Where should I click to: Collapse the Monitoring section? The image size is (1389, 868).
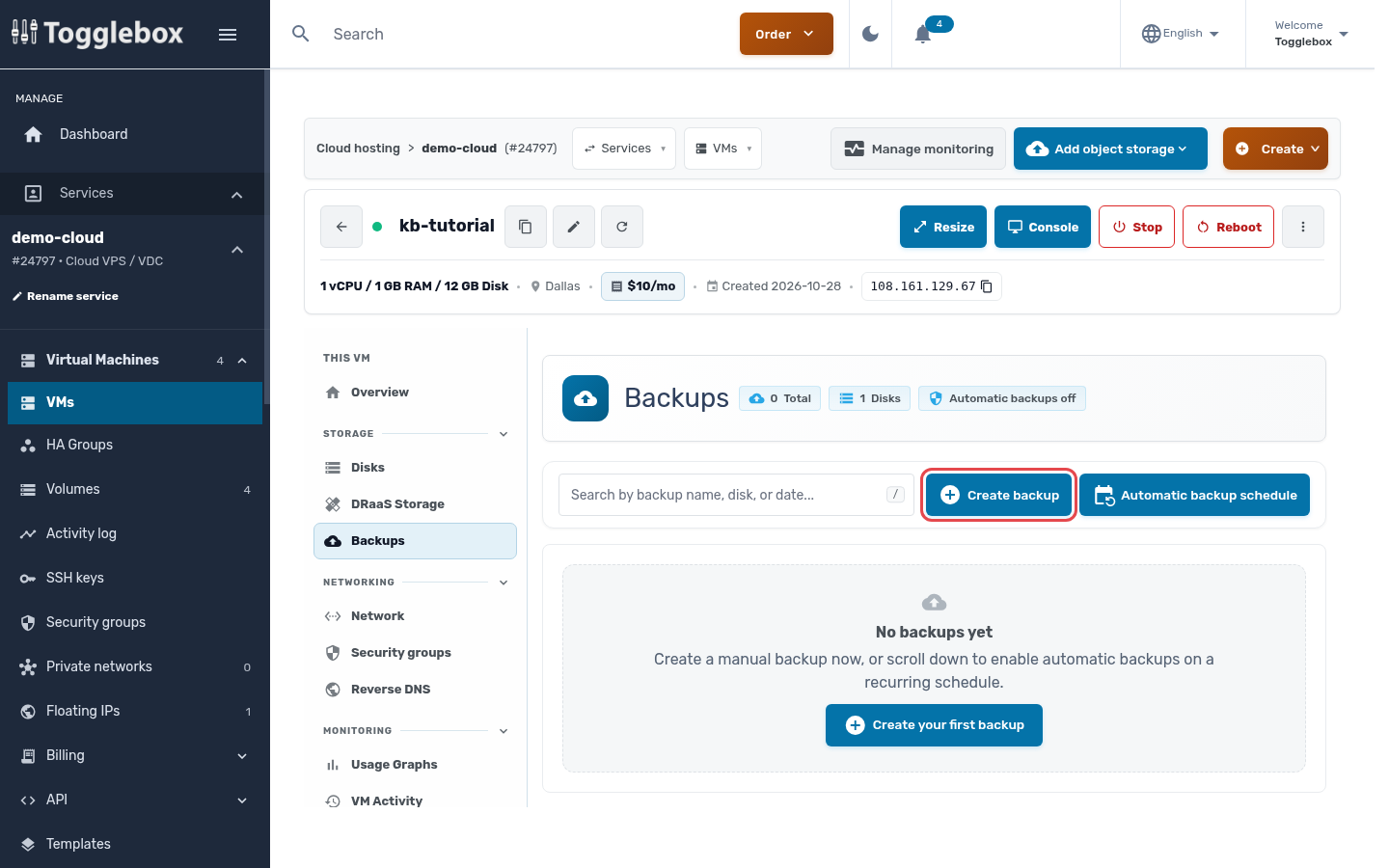point(504,731)
